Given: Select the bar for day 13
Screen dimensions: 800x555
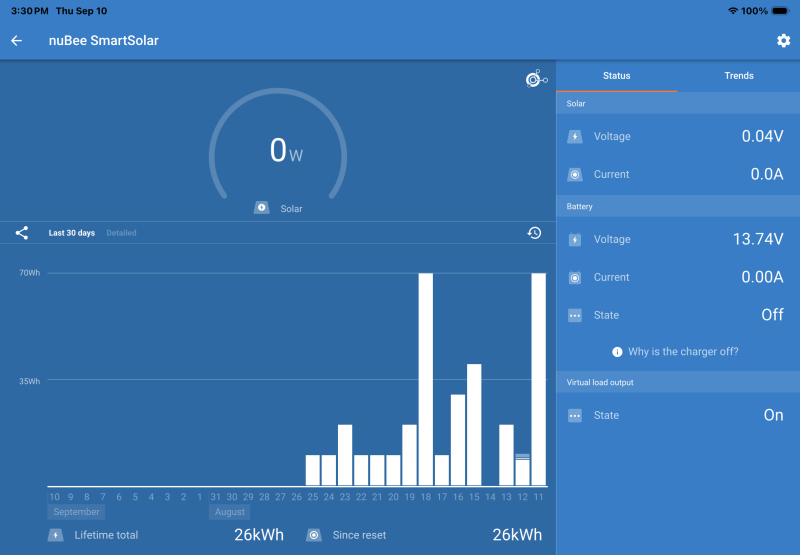Looking at the screenshot, I should click(x=506, y=455).
